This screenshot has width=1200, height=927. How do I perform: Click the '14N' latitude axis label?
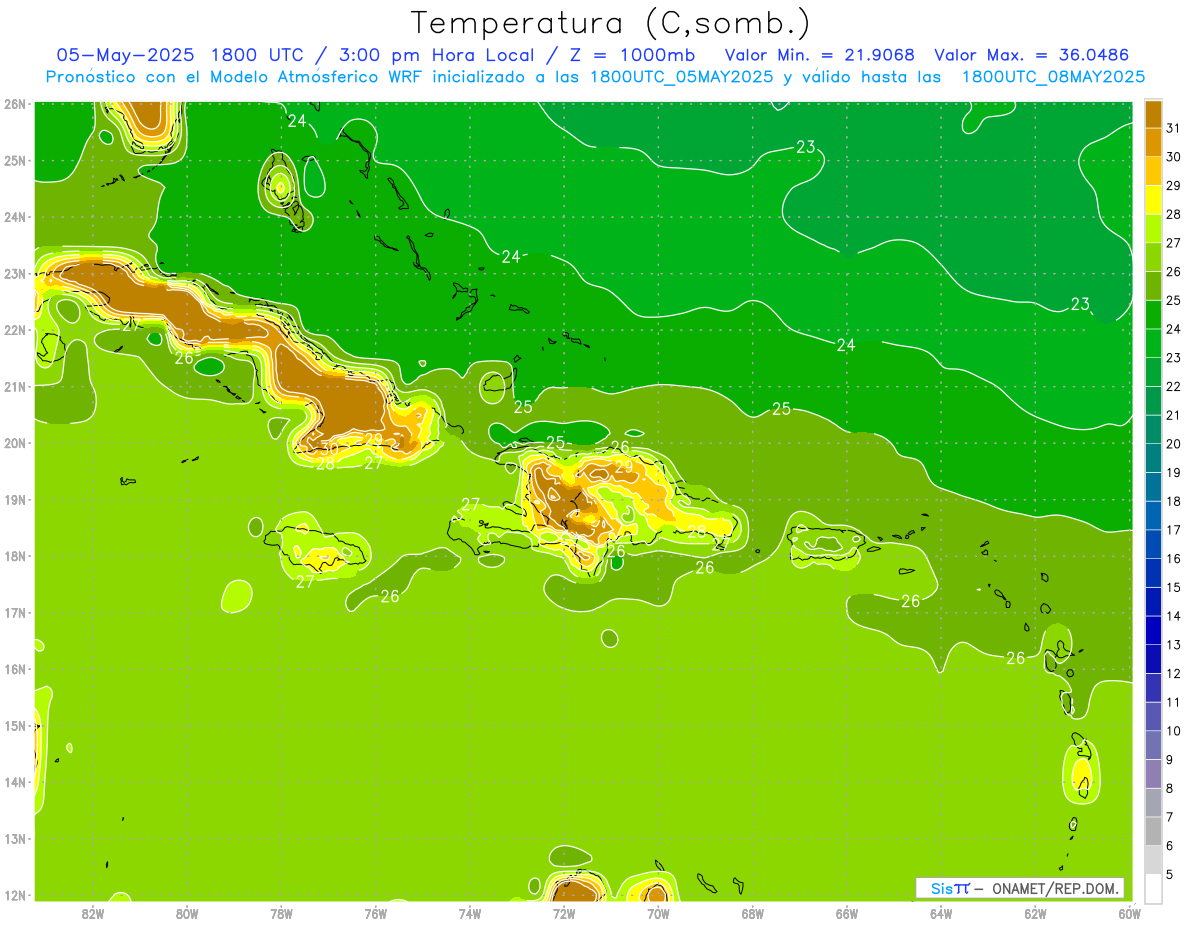point(15,782)
